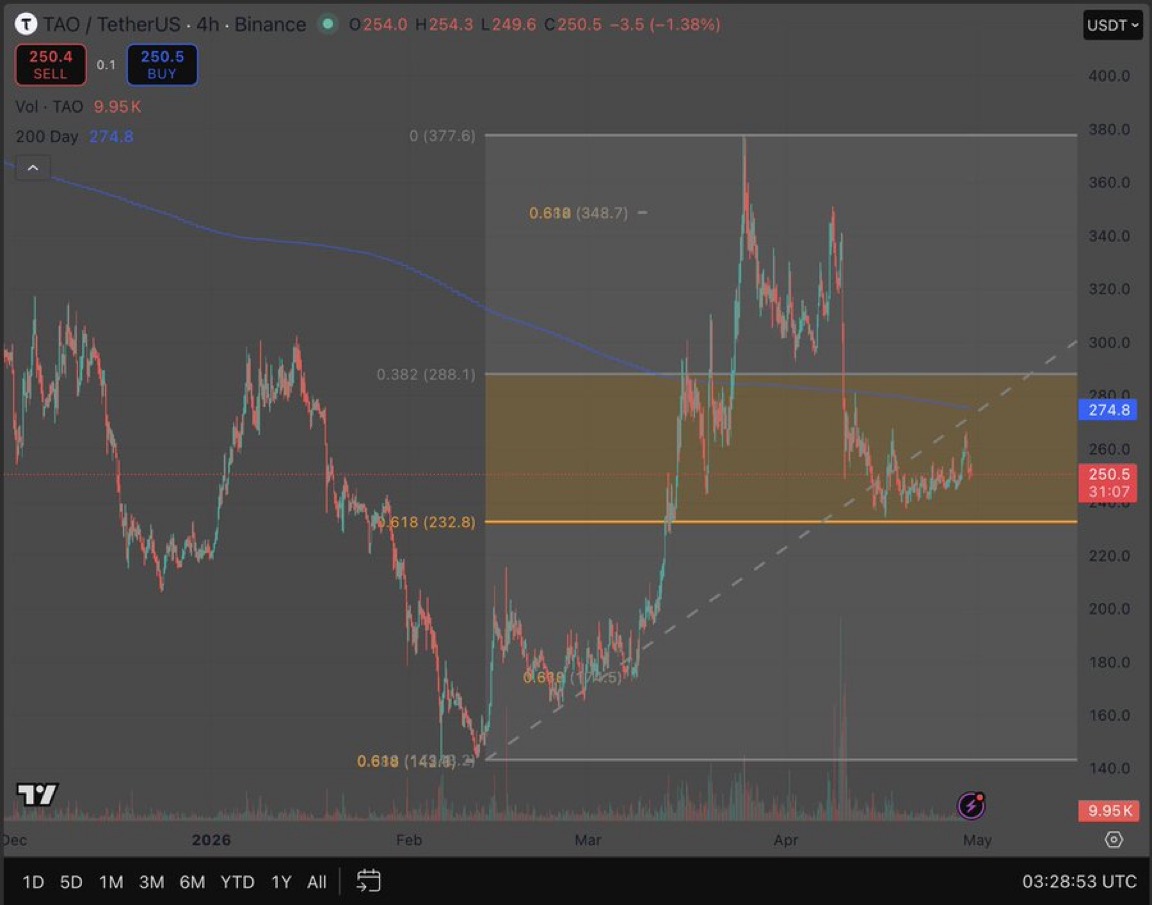Image resolution: width=1152 pixels, height=905 pixels.
Task: Click the 250.4 SELL button
Action: pos(51,65)
